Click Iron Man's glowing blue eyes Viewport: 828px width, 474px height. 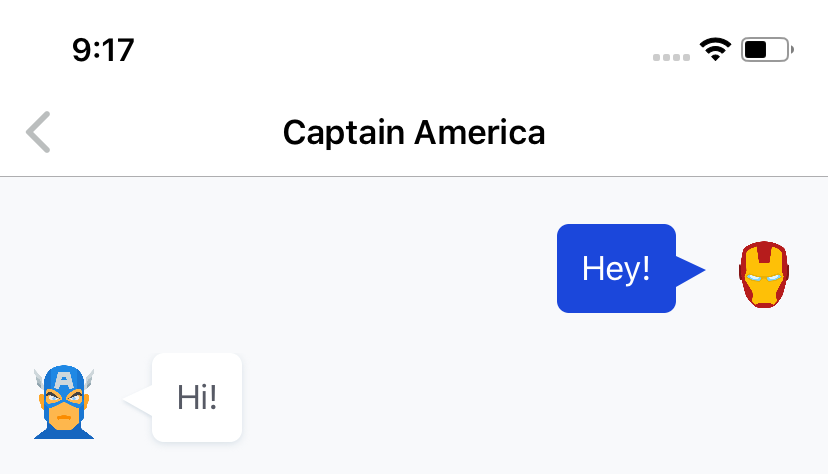[764, 278]
